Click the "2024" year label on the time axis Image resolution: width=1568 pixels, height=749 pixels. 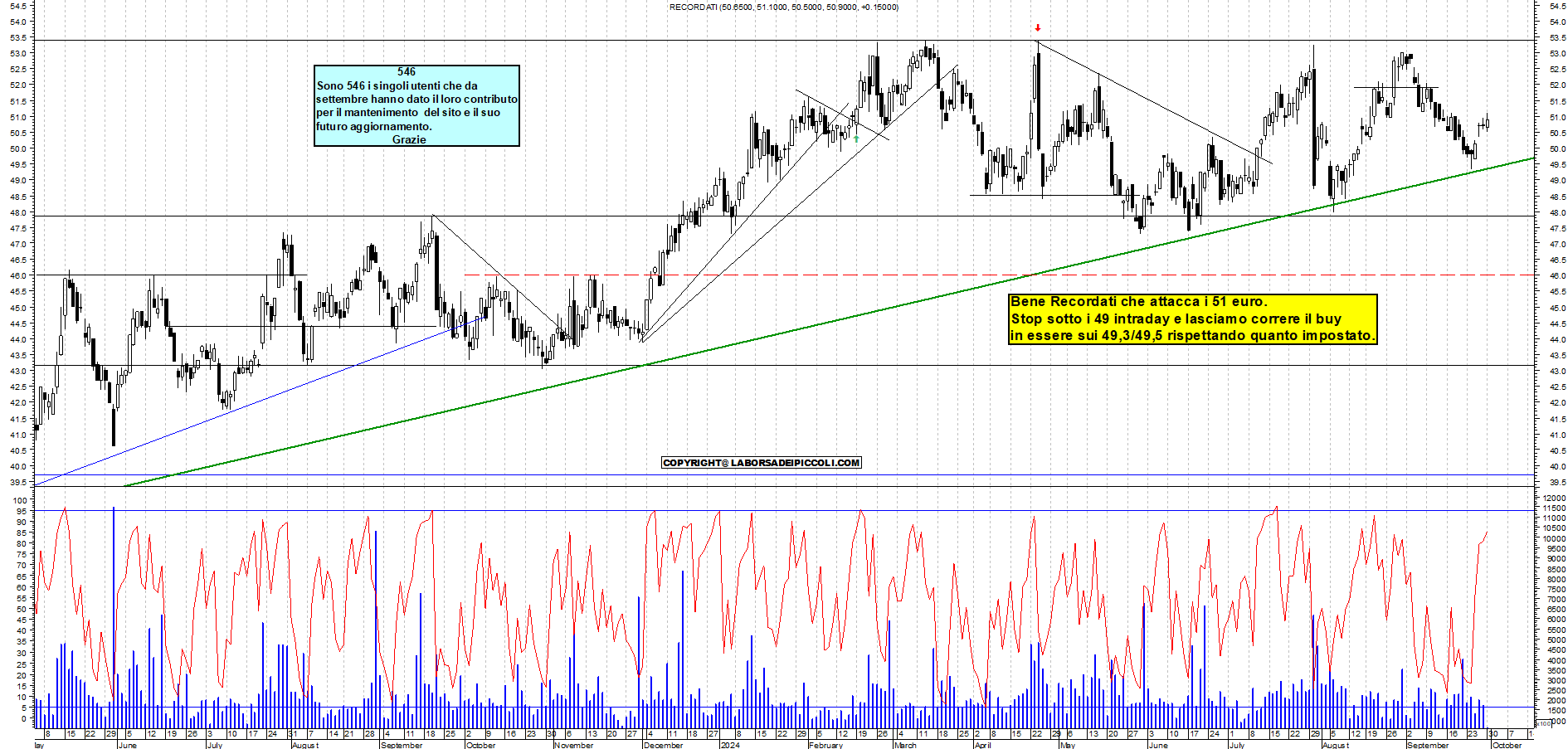click(730, 745)
